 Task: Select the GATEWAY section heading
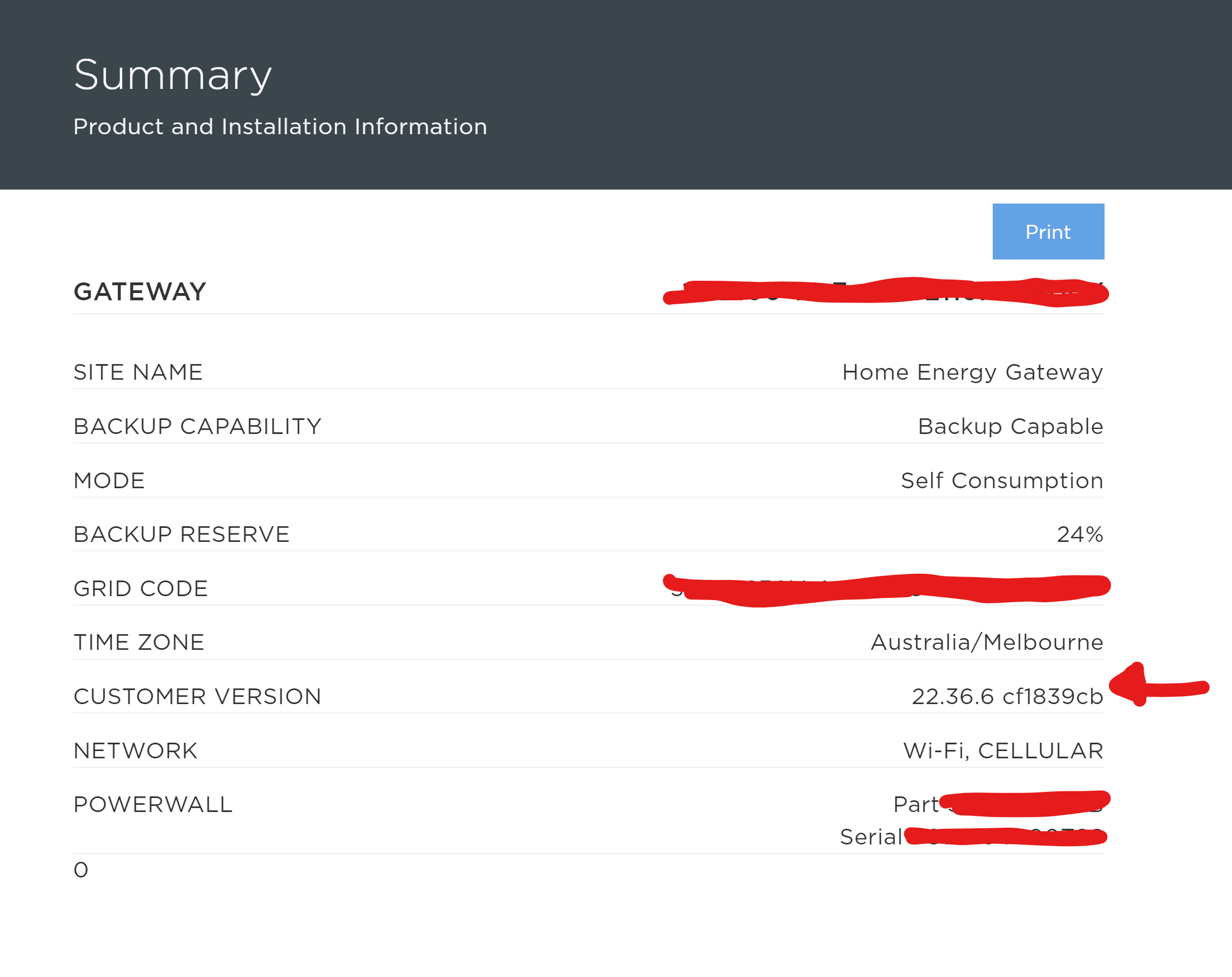139,291
